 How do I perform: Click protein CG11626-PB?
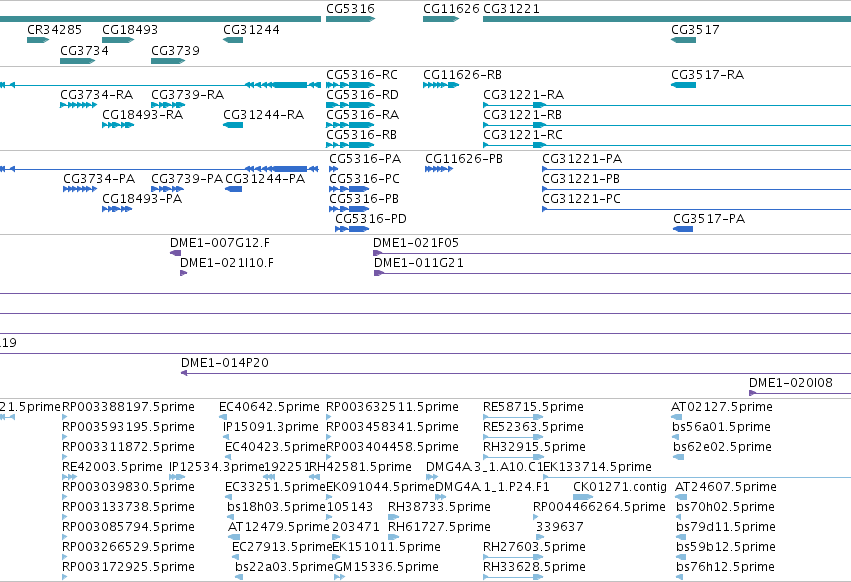463,159
